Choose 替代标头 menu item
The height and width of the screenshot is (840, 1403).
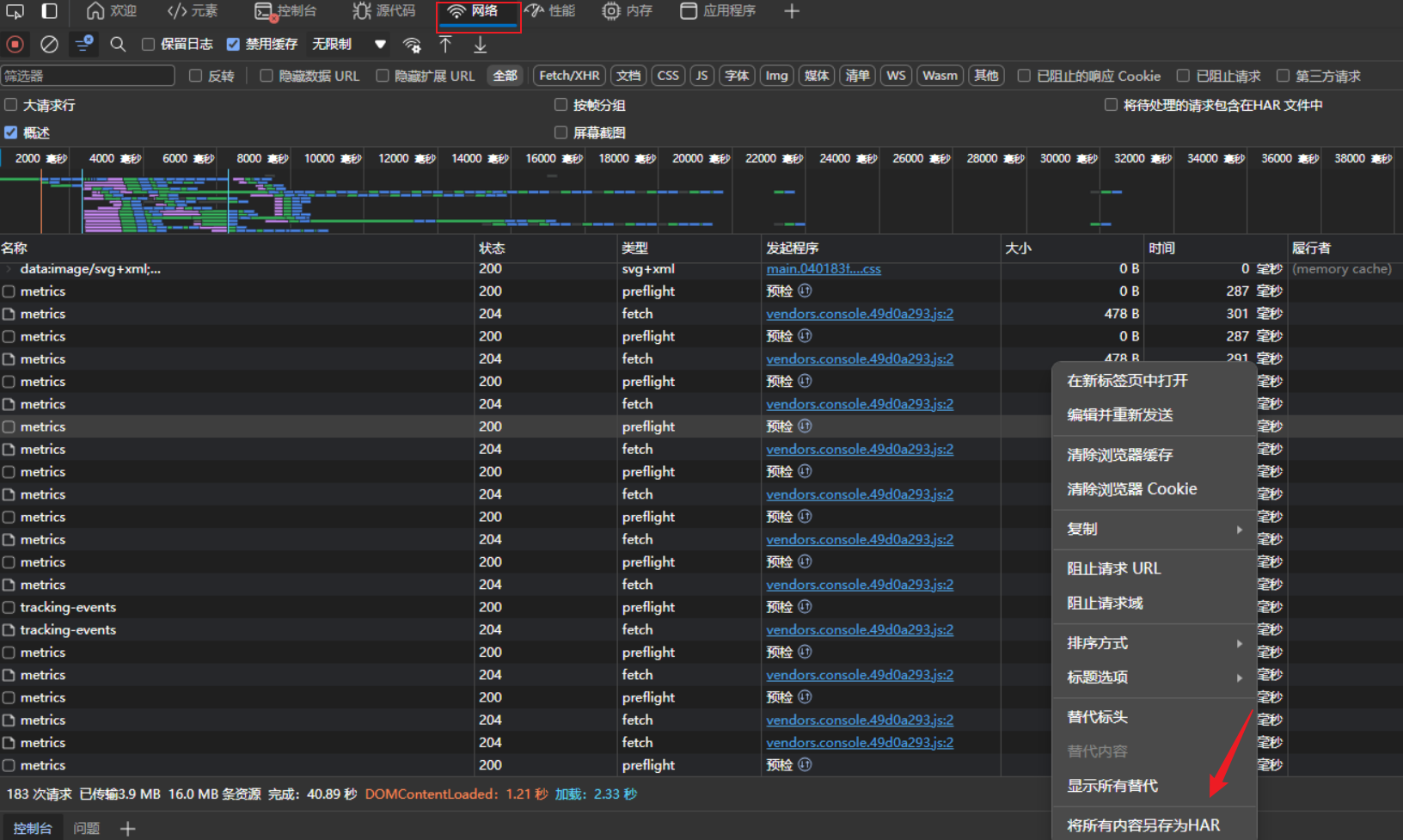click(1155, 717)
